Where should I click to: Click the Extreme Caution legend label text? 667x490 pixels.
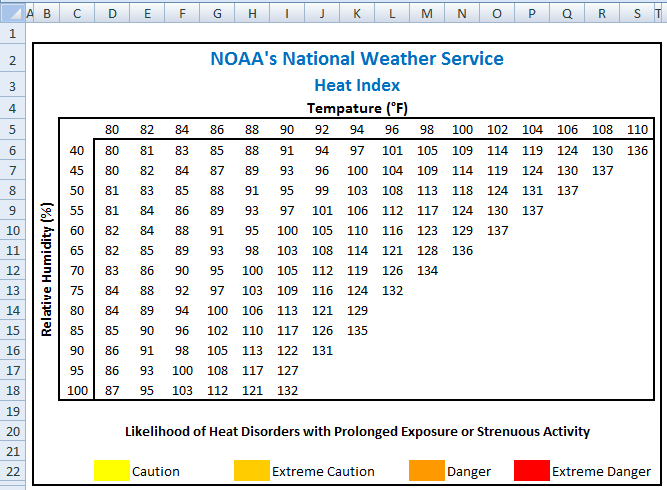click(323, 472)
